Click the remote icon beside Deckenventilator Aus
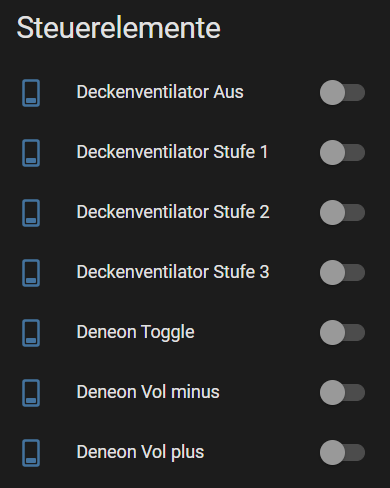390x488 pixels. (31, 93)
